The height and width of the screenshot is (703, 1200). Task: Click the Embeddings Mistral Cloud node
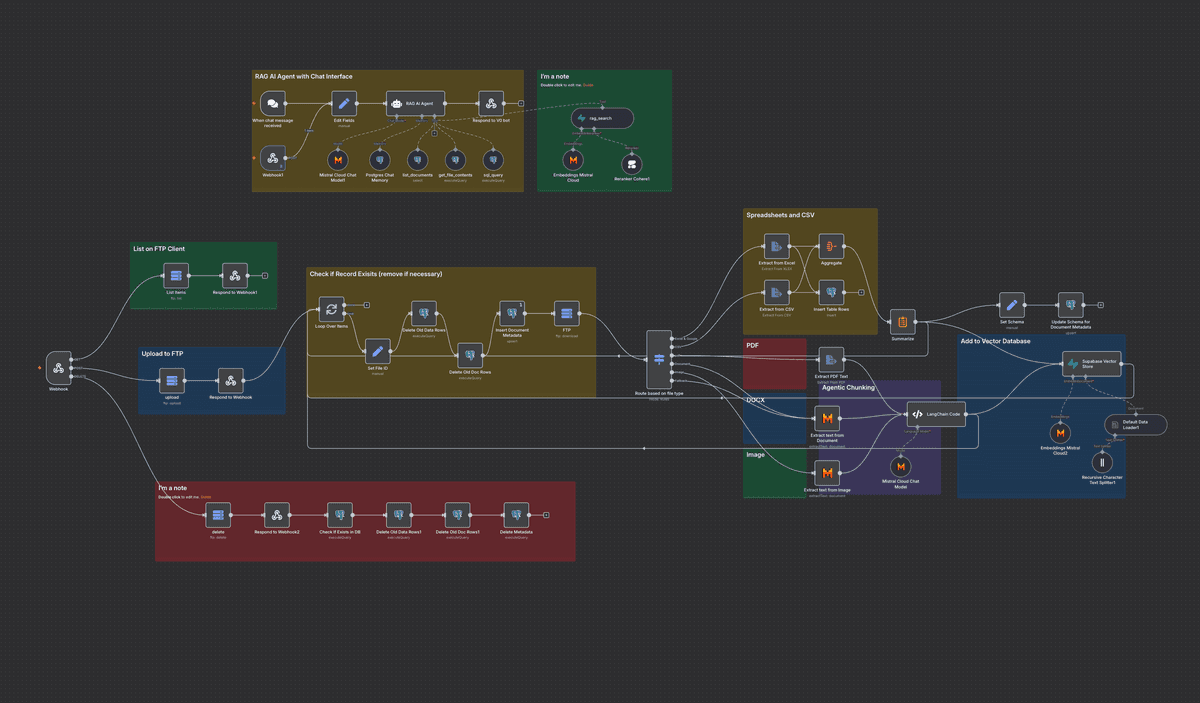click(x=573, y=160)
